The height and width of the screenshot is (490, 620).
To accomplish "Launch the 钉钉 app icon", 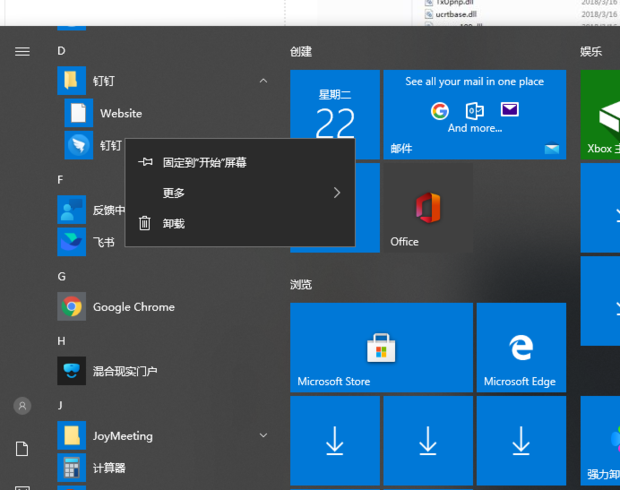I will pyautogui.click(x=79, y=145).
